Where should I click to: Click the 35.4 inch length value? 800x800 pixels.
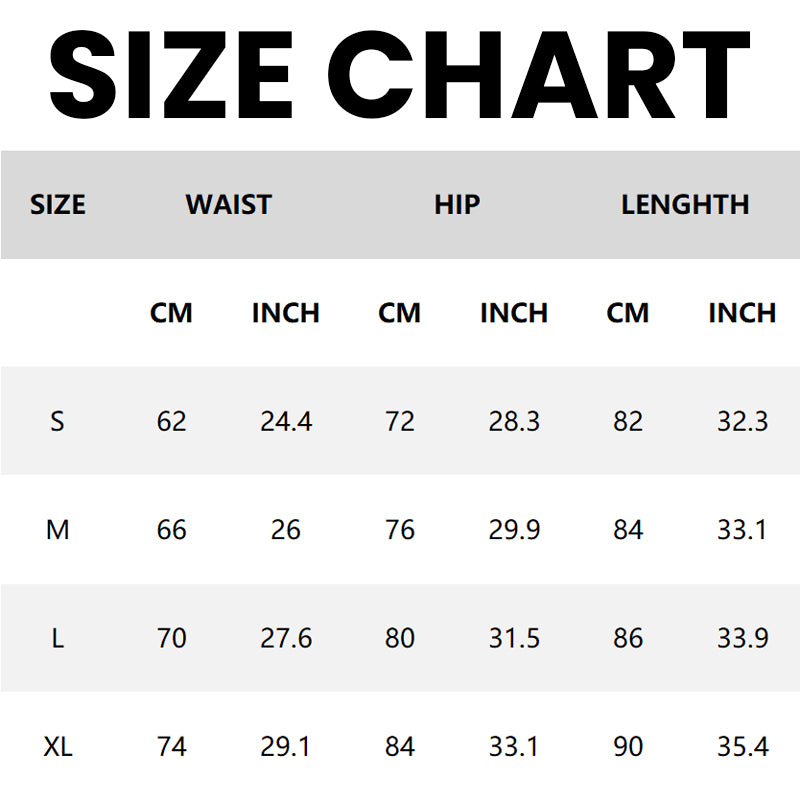point(742,746)
